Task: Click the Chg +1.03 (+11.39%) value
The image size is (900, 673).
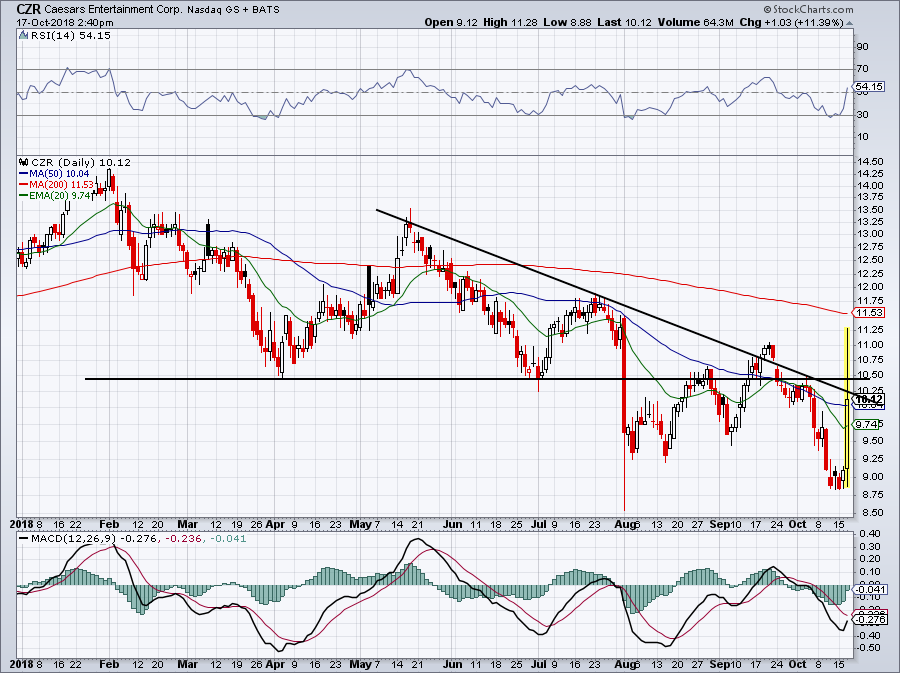Action: pyautogui.click(x=792, y=22)
